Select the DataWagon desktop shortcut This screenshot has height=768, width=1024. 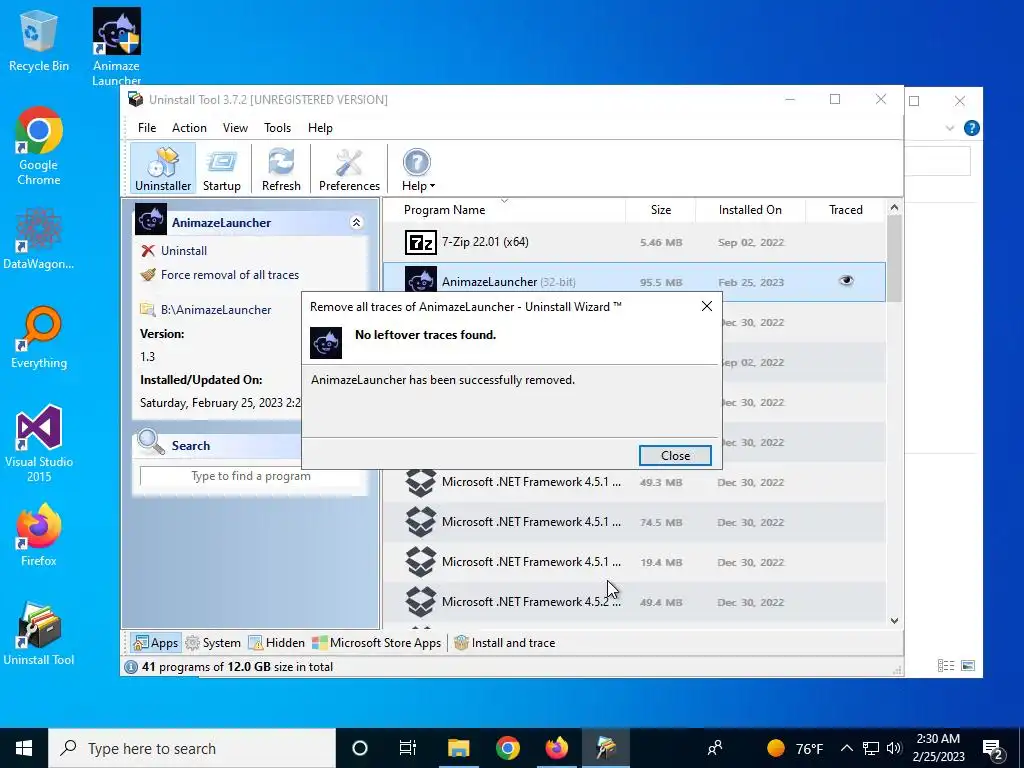[39, 238]
